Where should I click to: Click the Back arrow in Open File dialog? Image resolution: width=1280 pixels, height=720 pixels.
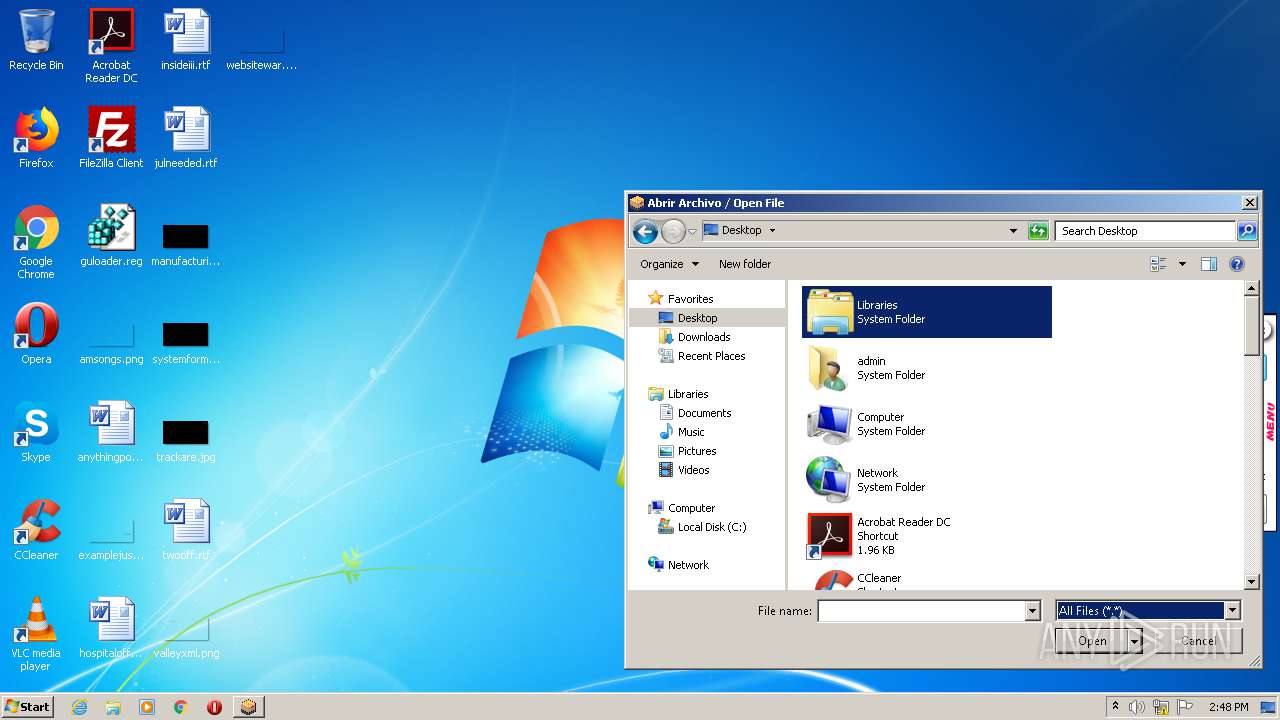click(645, 231)
